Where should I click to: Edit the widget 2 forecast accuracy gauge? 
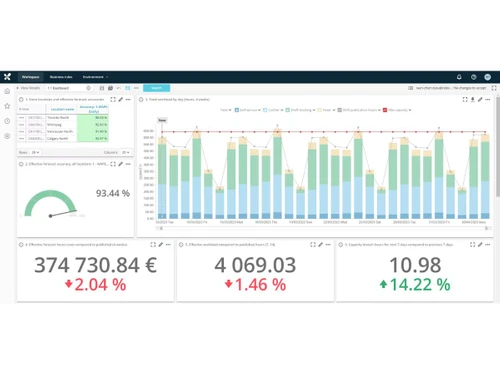click(x=121, y=164)
